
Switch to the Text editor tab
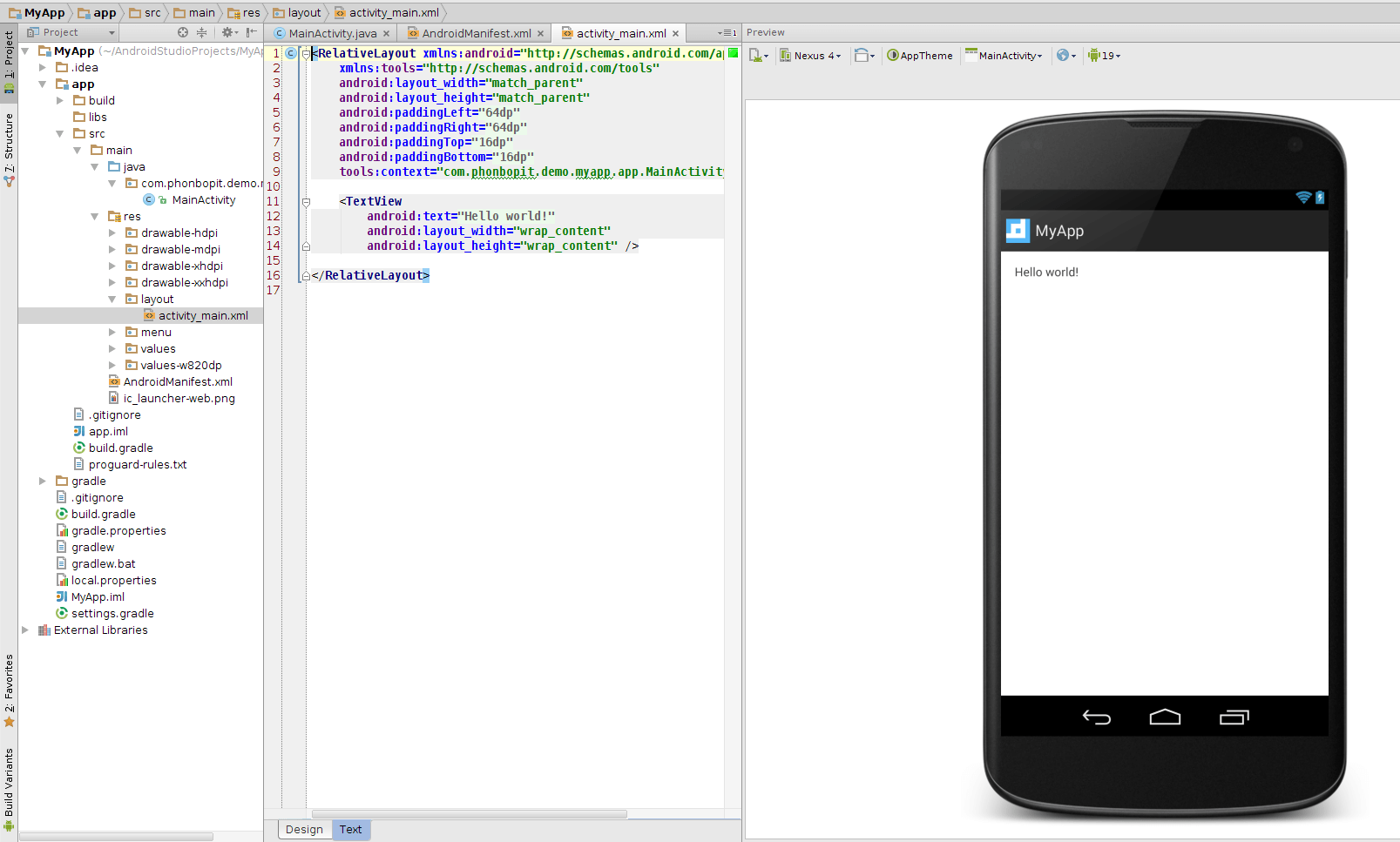351,830
